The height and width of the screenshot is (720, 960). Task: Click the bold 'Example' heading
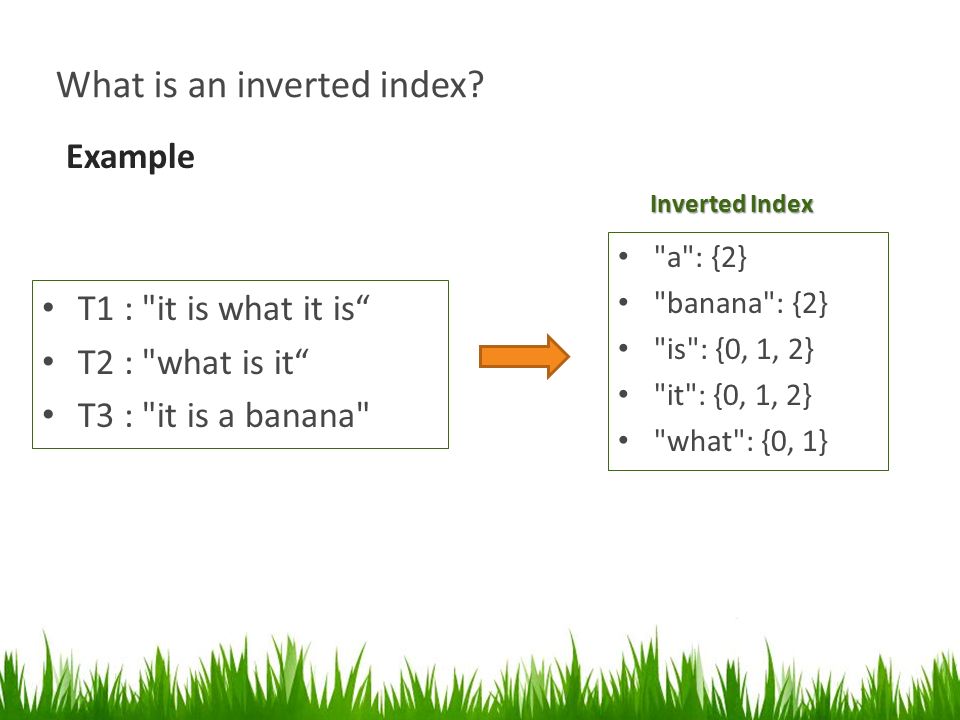pos(130,157)
